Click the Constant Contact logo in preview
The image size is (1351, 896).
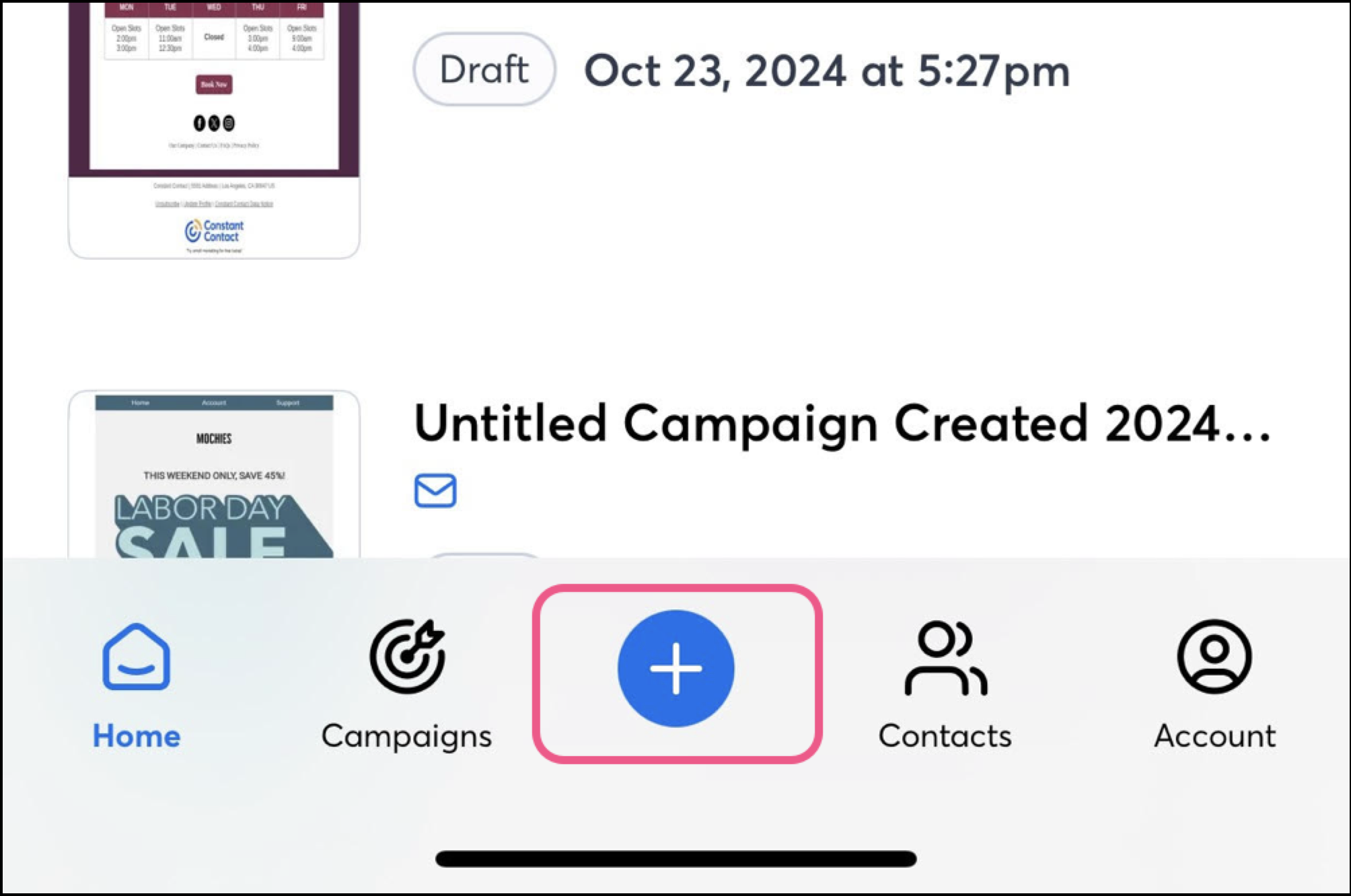(214, 231)
